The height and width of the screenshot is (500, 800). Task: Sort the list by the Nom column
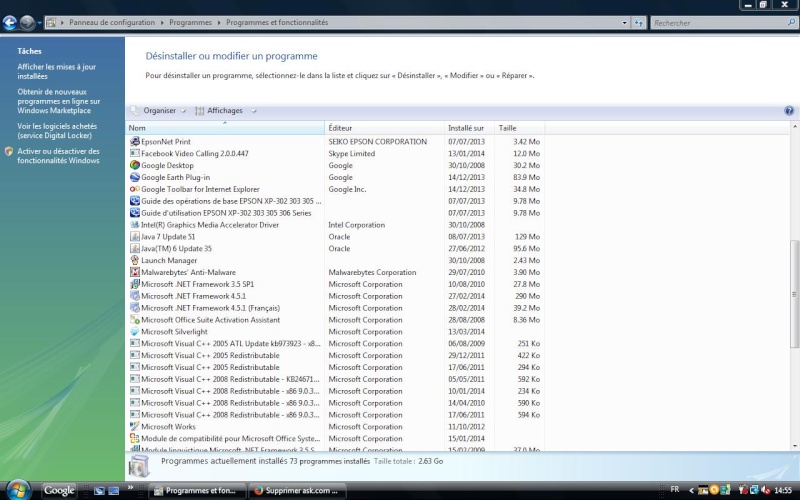[x=225, y=128]
